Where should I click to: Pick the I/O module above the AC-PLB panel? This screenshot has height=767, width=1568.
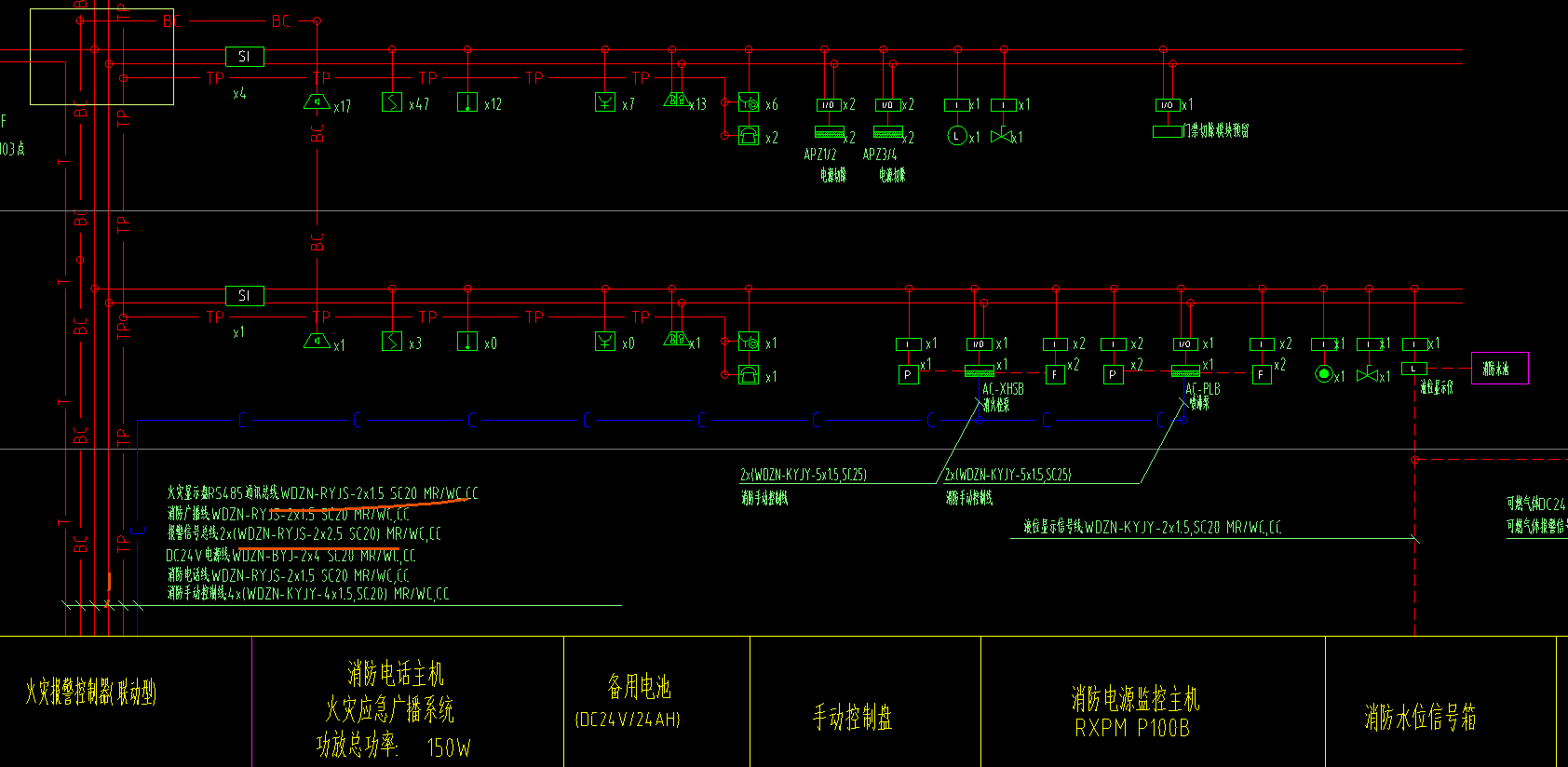click(1185, 344)
